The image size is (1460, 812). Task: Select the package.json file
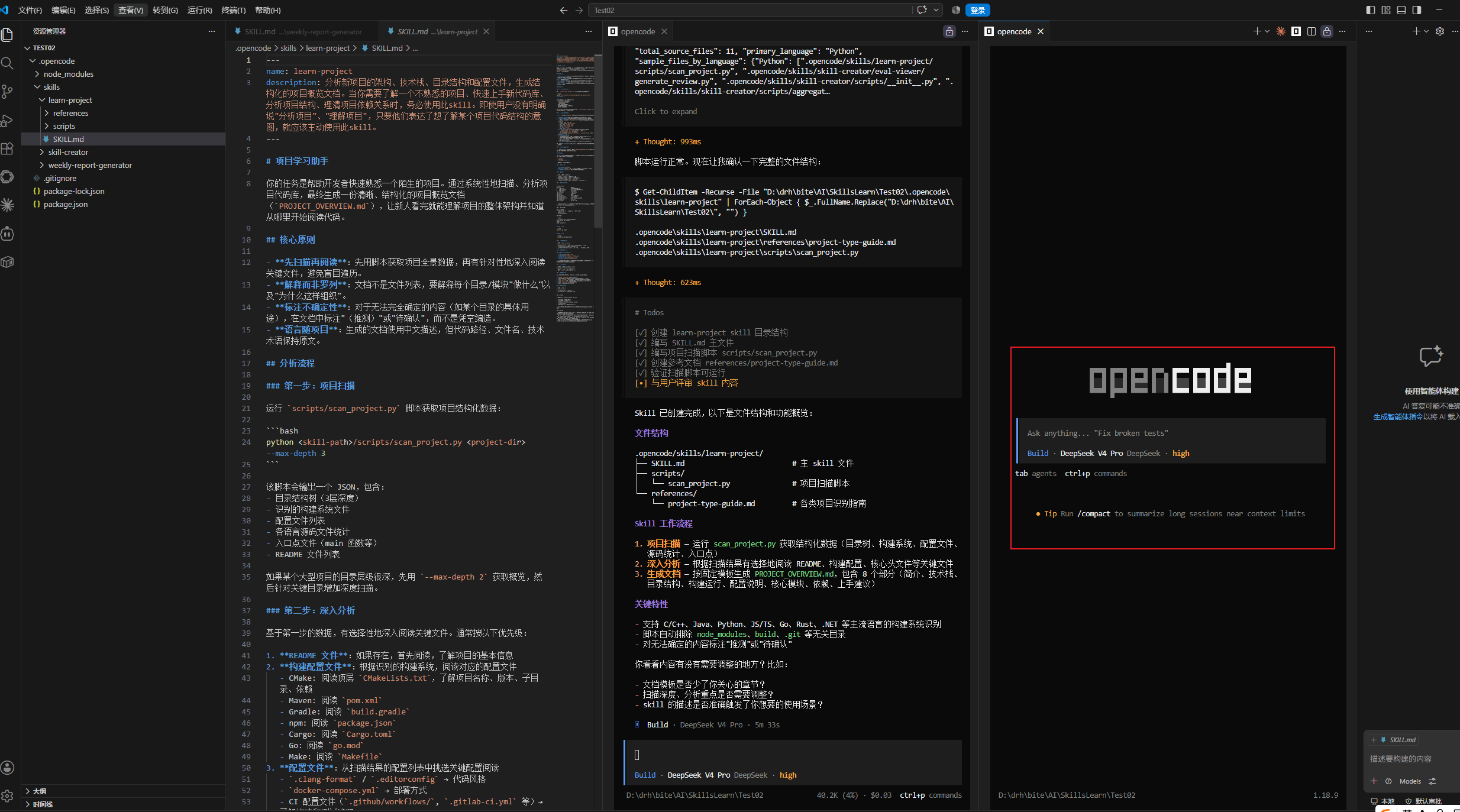65,204
